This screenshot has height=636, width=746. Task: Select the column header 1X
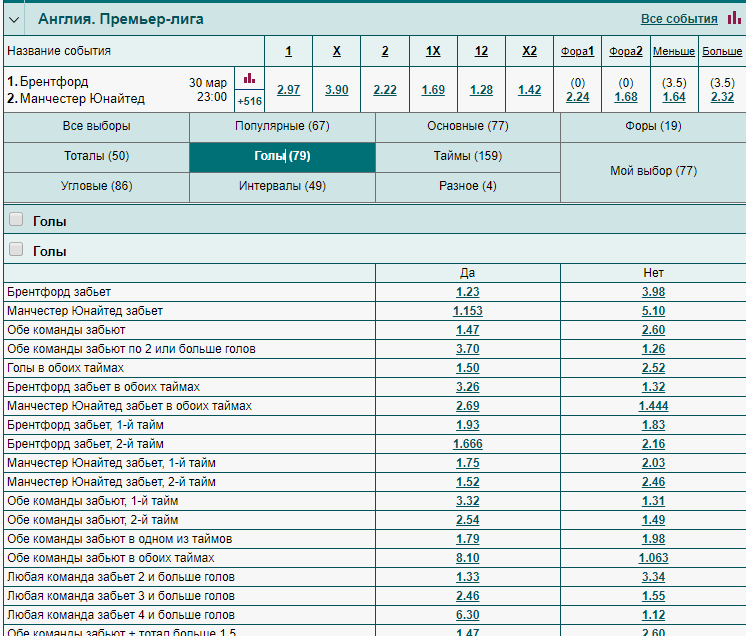[433, 51]
